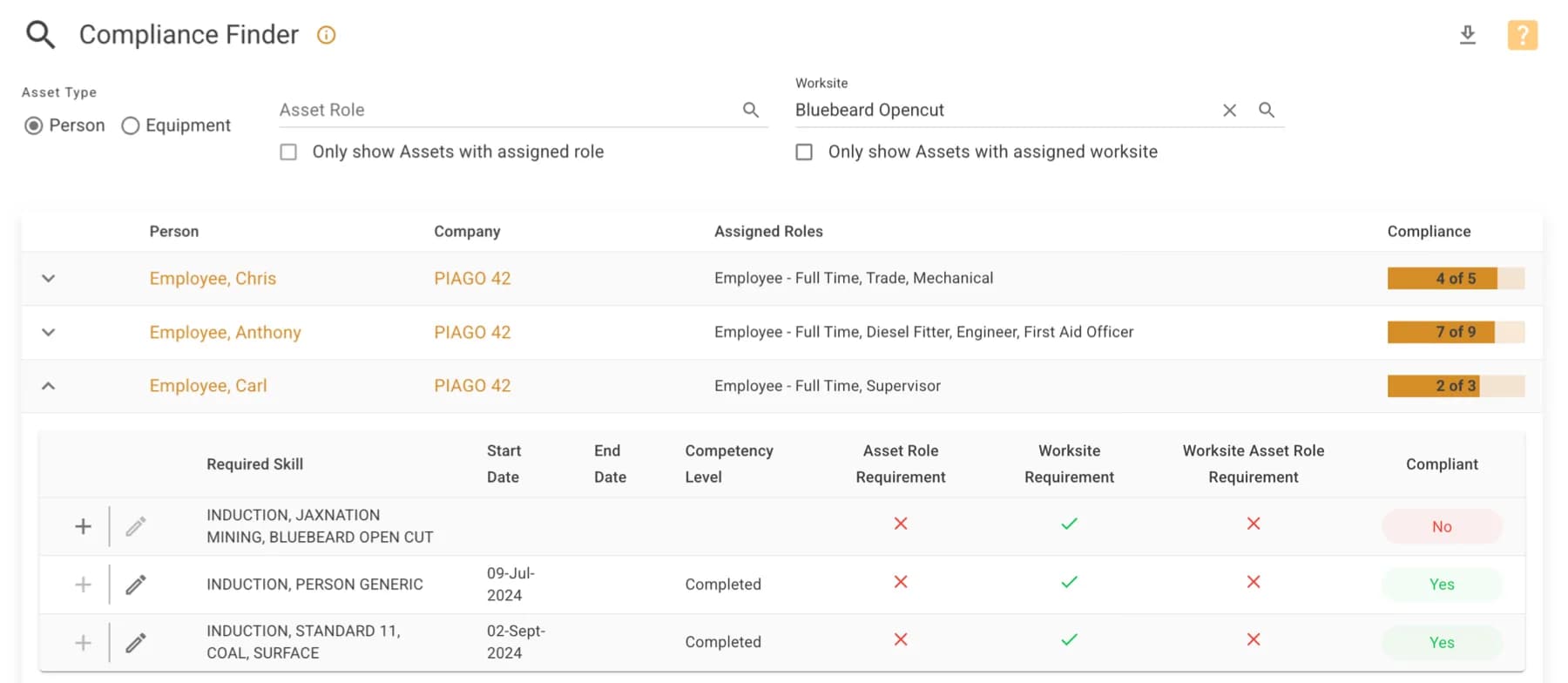This screenshot has height=683, width=1568.
Task: Tick Only show Assets with assigned role
Action: 288,152
